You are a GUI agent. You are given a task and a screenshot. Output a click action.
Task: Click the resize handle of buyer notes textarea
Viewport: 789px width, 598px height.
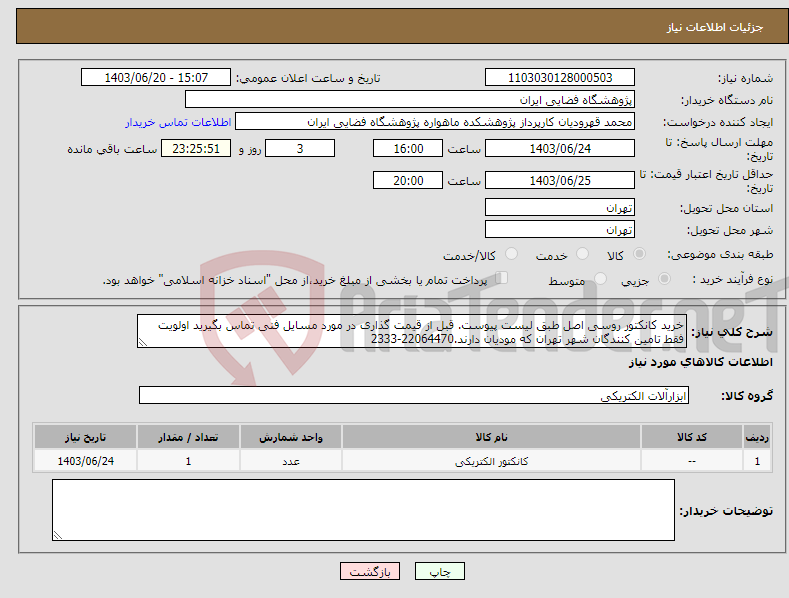58,535
